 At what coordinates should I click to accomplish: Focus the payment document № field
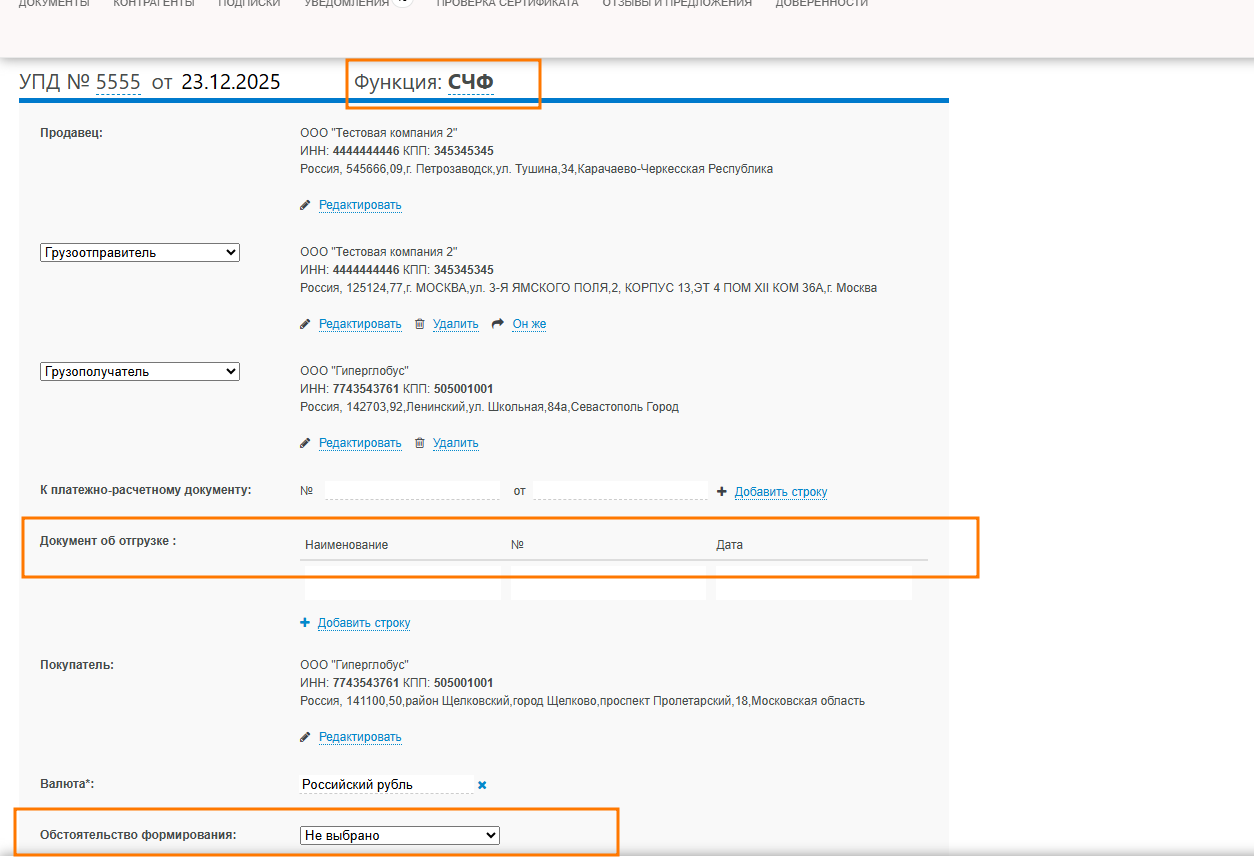click(412, 491)
